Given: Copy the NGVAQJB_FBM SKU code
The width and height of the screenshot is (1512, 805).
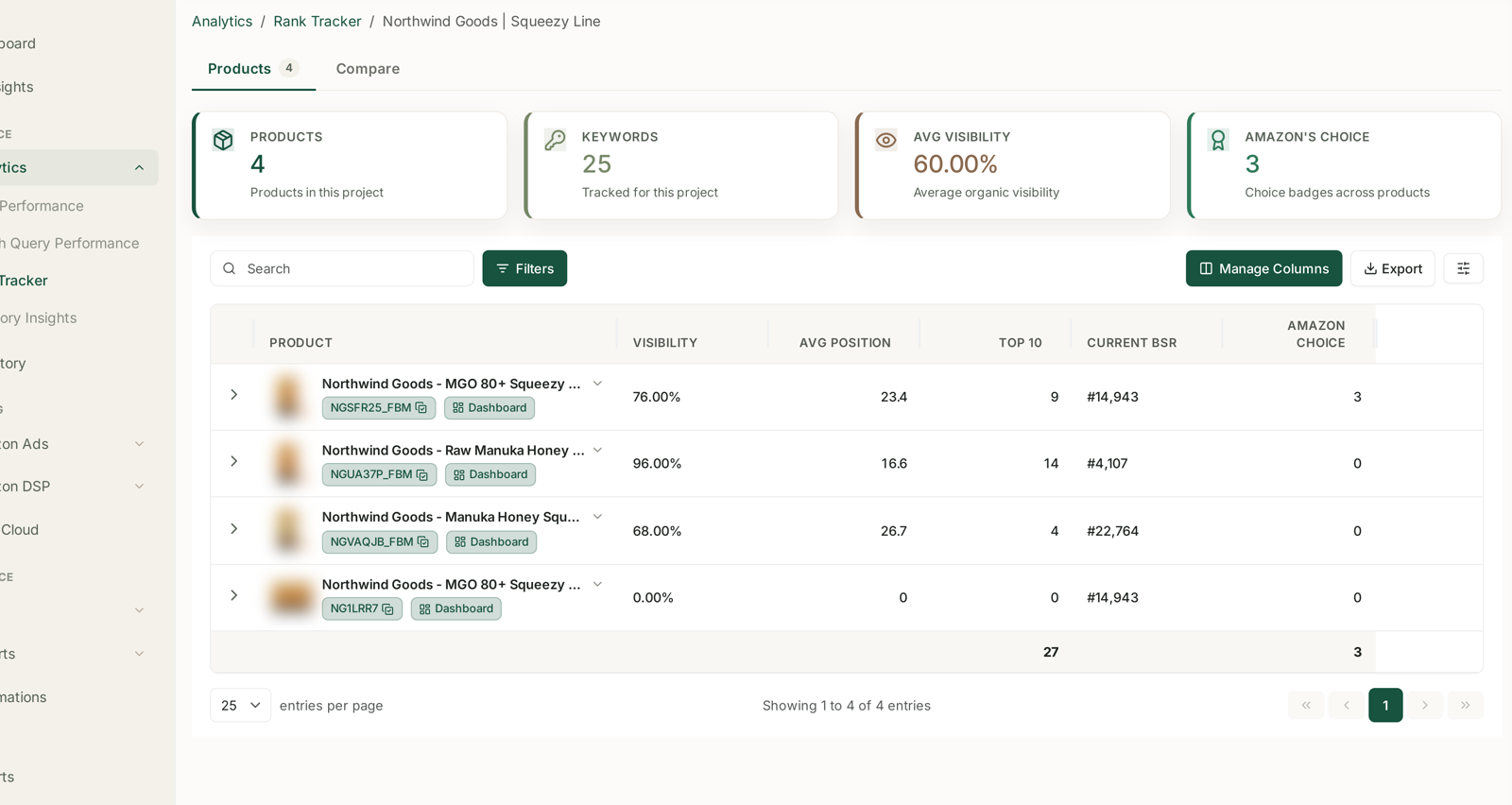Looking at the screenshot, I should pos(423,541).
